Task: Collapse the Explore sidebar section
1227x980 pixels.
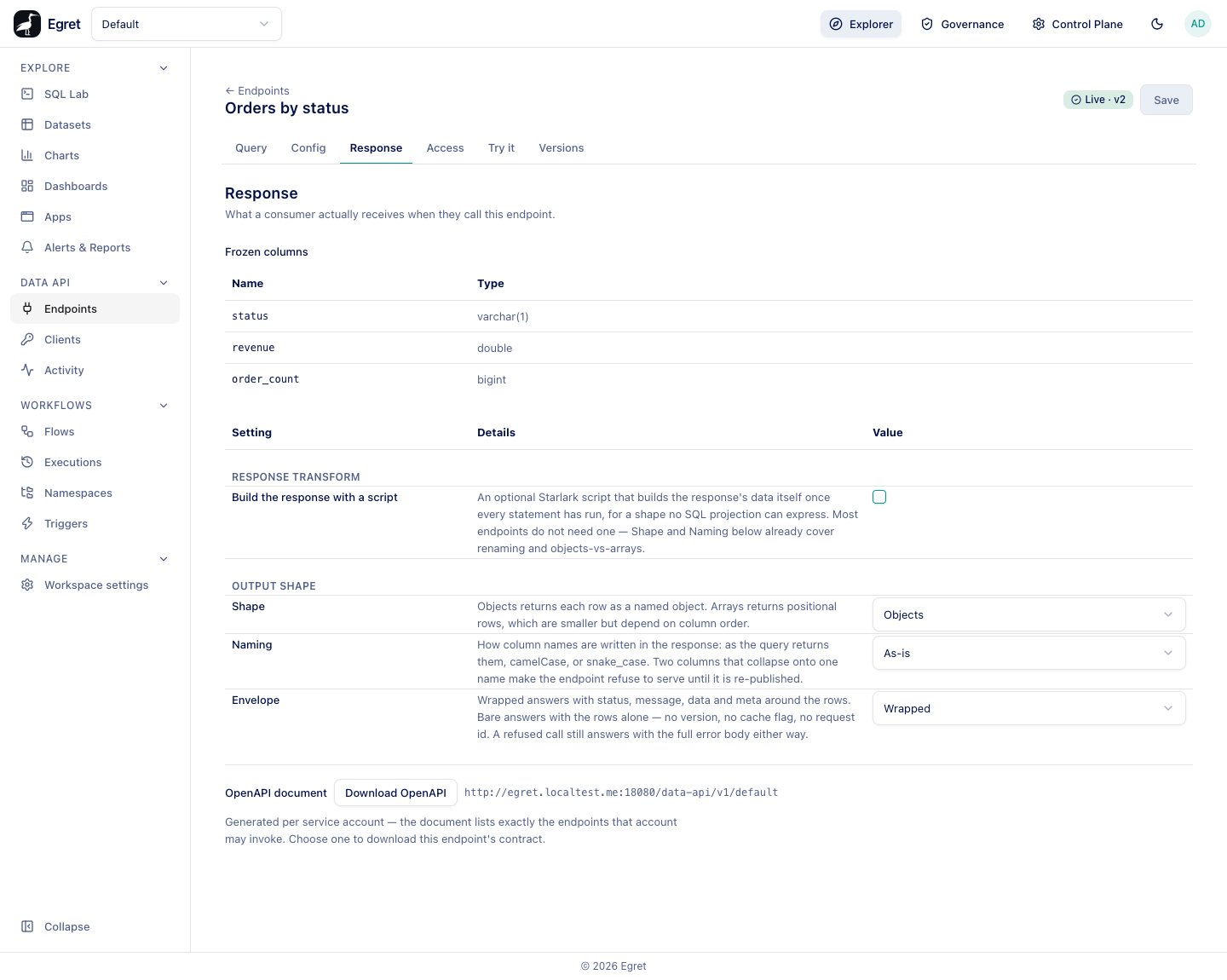Action: [164, 68]
